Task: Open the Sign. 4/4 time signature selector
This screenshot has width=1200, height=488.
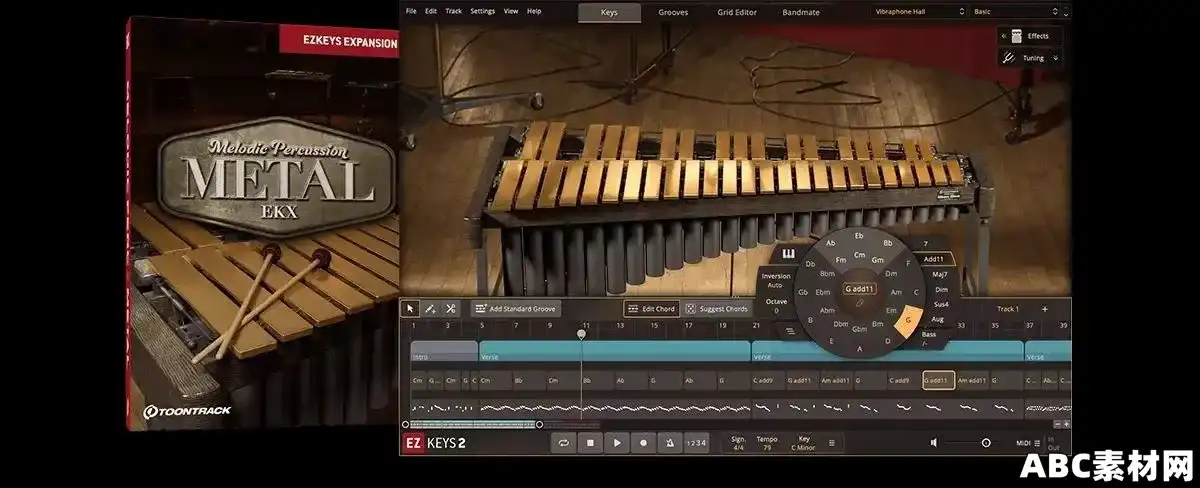Action: 739,442
